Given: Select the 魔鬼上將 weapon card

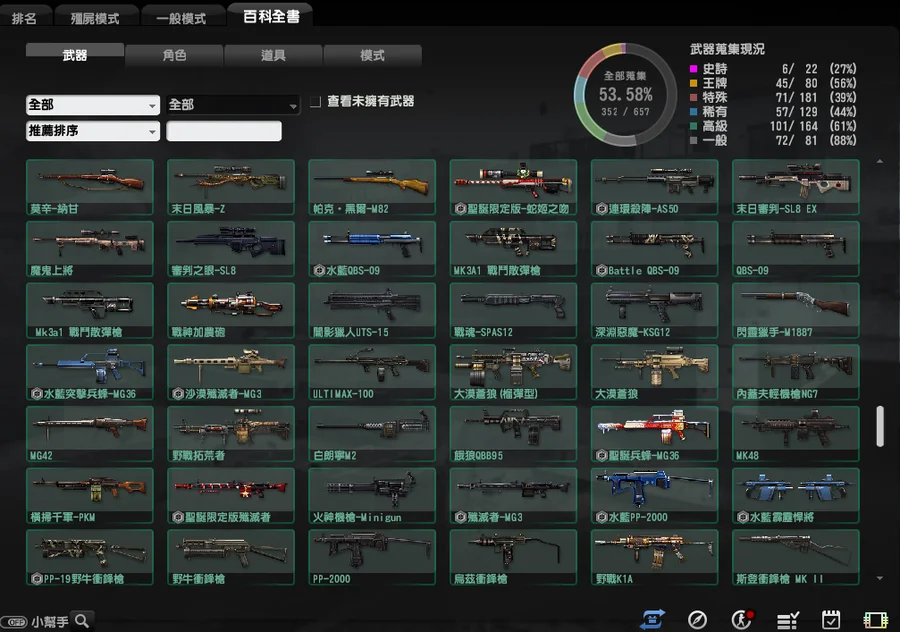Looking at the screenshot, I should pyautogui.click(x=90, y=249).
